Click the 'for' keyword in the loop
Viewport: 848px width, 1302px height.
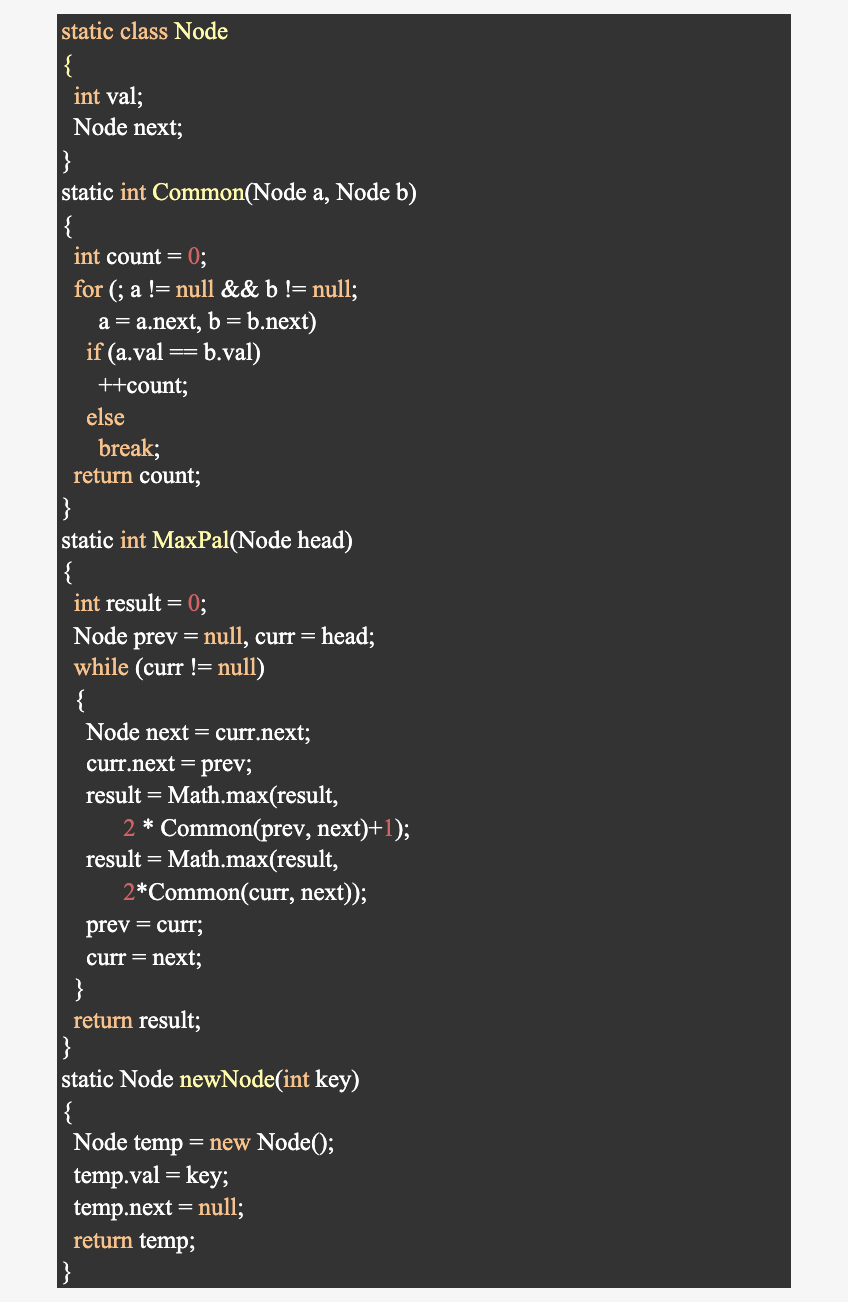(88, 288)
